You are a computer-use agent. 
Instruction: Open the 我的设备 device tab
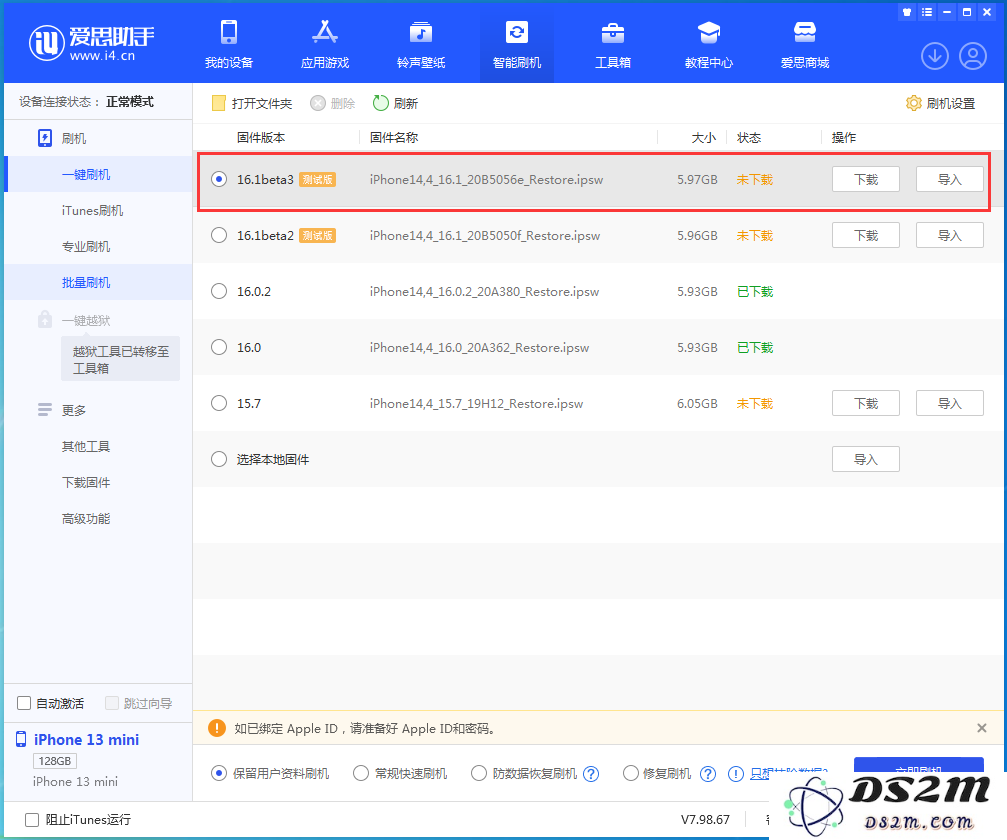pyautogui.click(x=229, y=44)
